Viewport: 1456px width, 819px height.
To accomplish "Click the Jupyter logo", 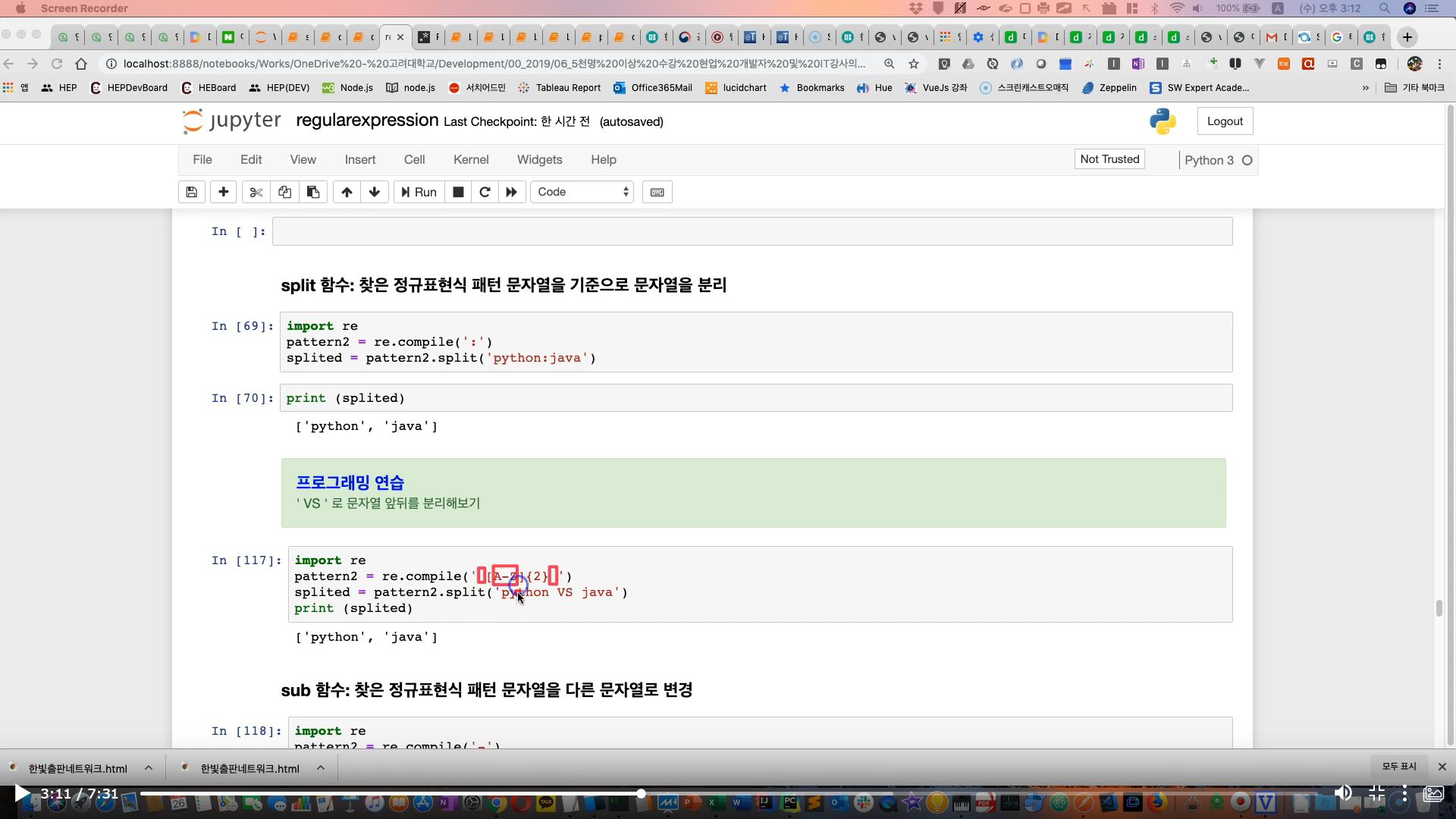I will (231, 121).
